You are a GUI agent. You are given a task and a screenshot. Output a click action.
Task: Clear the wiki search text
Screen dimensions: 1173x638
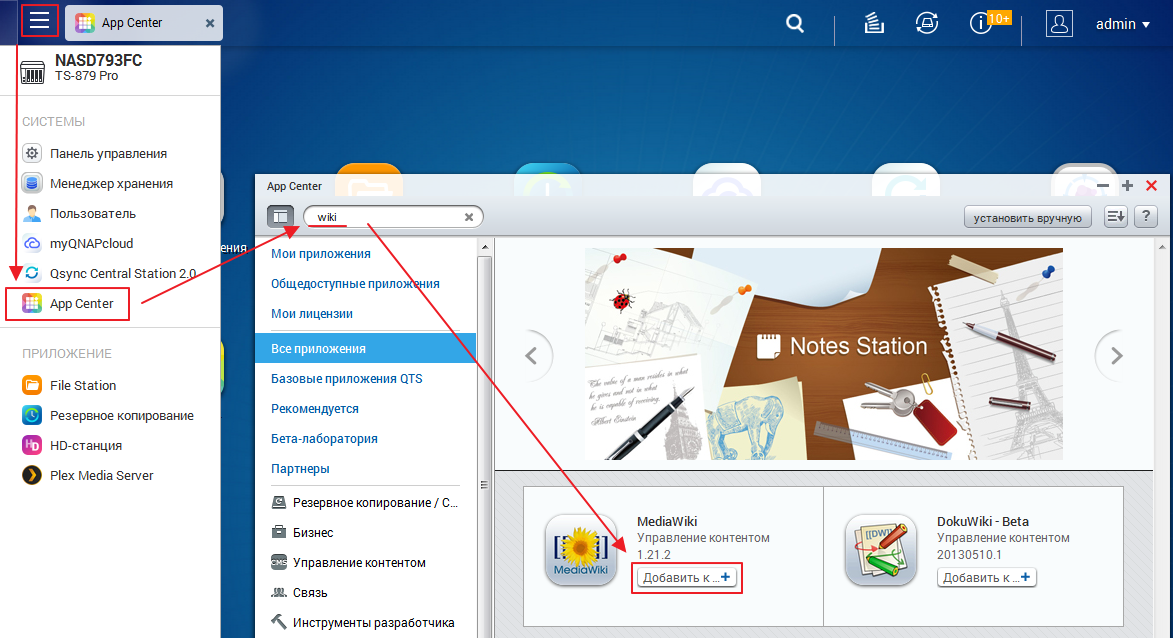[469, 217]
